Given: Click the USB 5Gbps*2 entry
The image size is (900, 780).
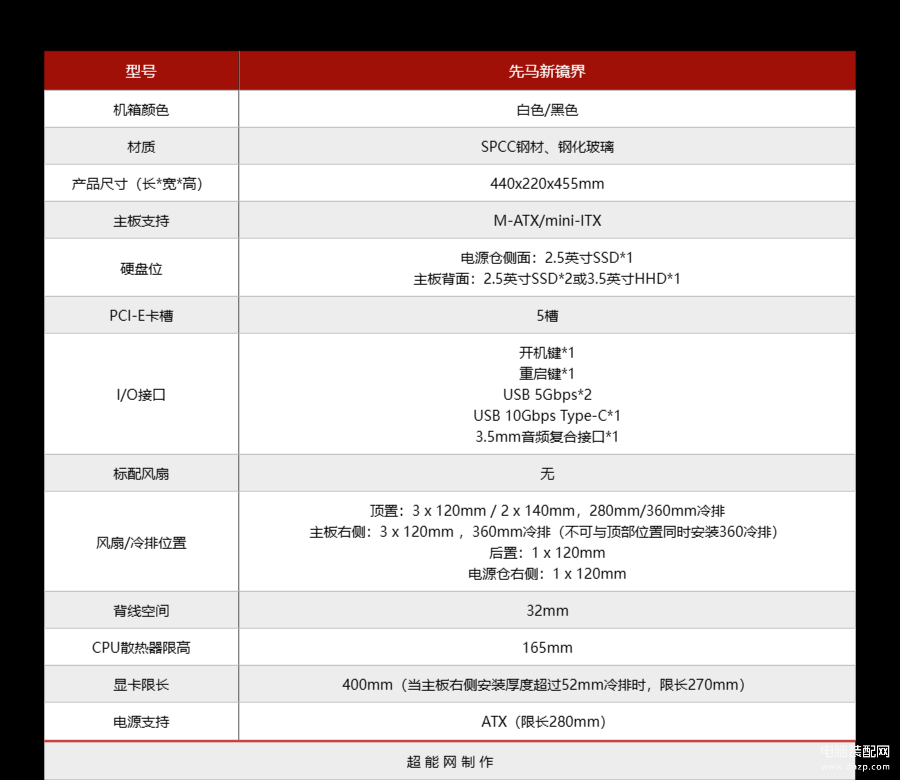Looking at the screenshot, I should pyautogui.click(x=547, y=395).
